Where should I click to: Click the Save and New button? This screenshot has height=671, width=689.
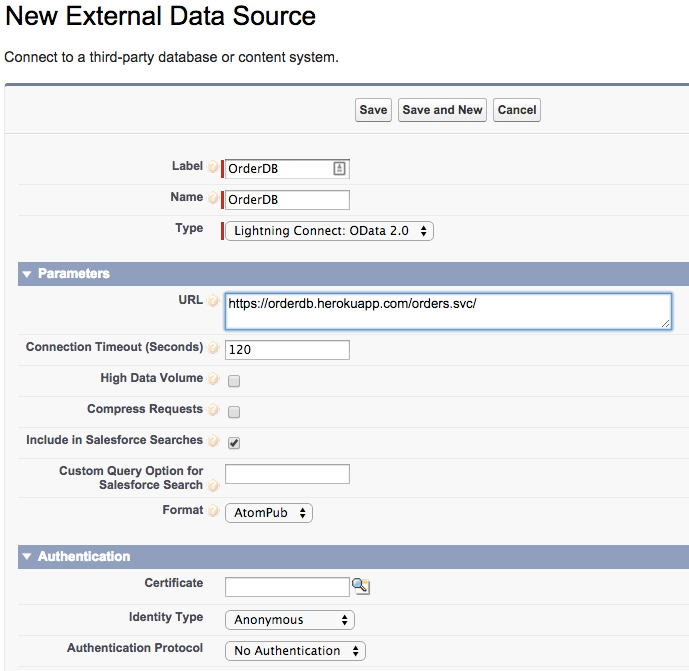442,110
